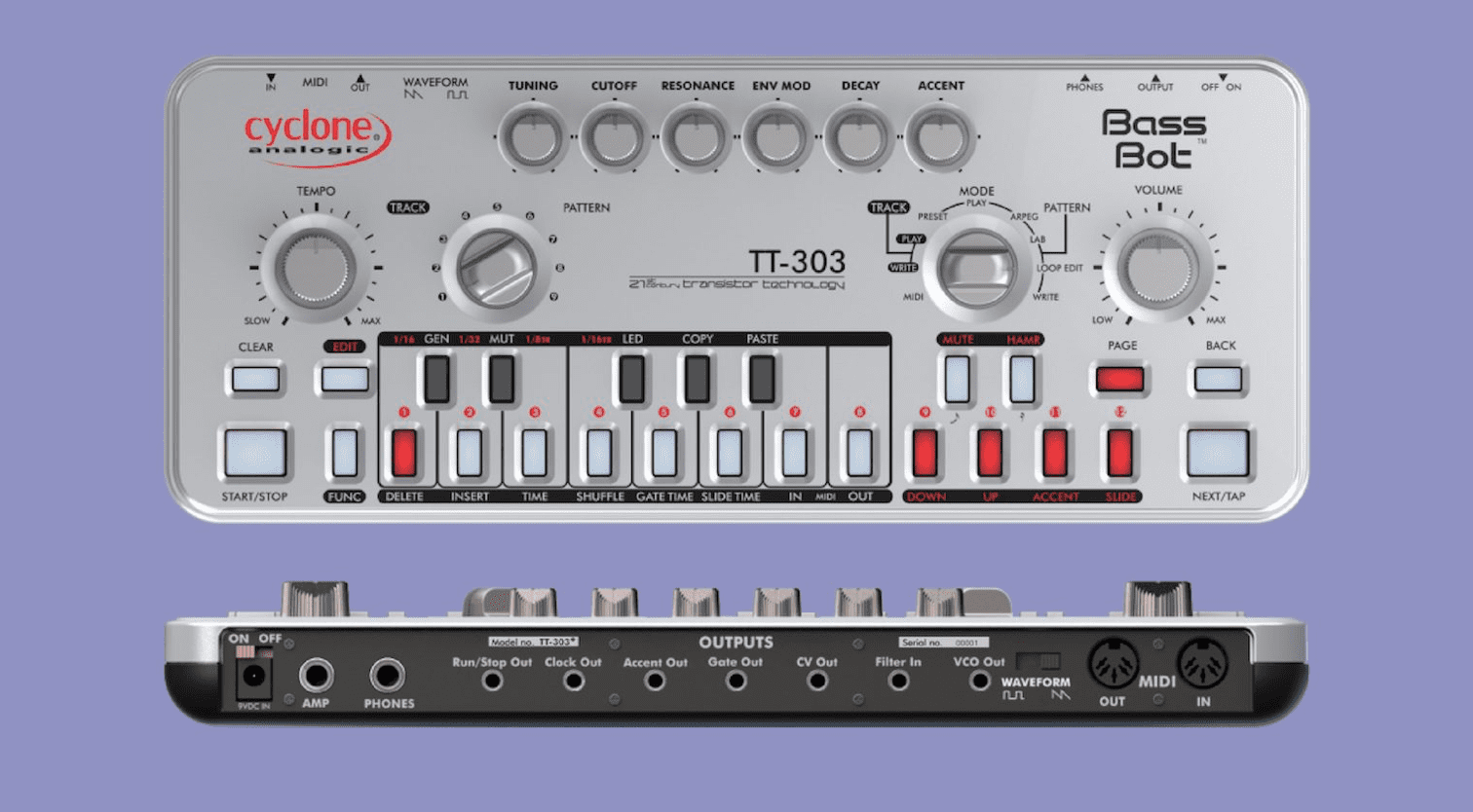
Task: Click the EDIT button
Action: pos(345,379)
